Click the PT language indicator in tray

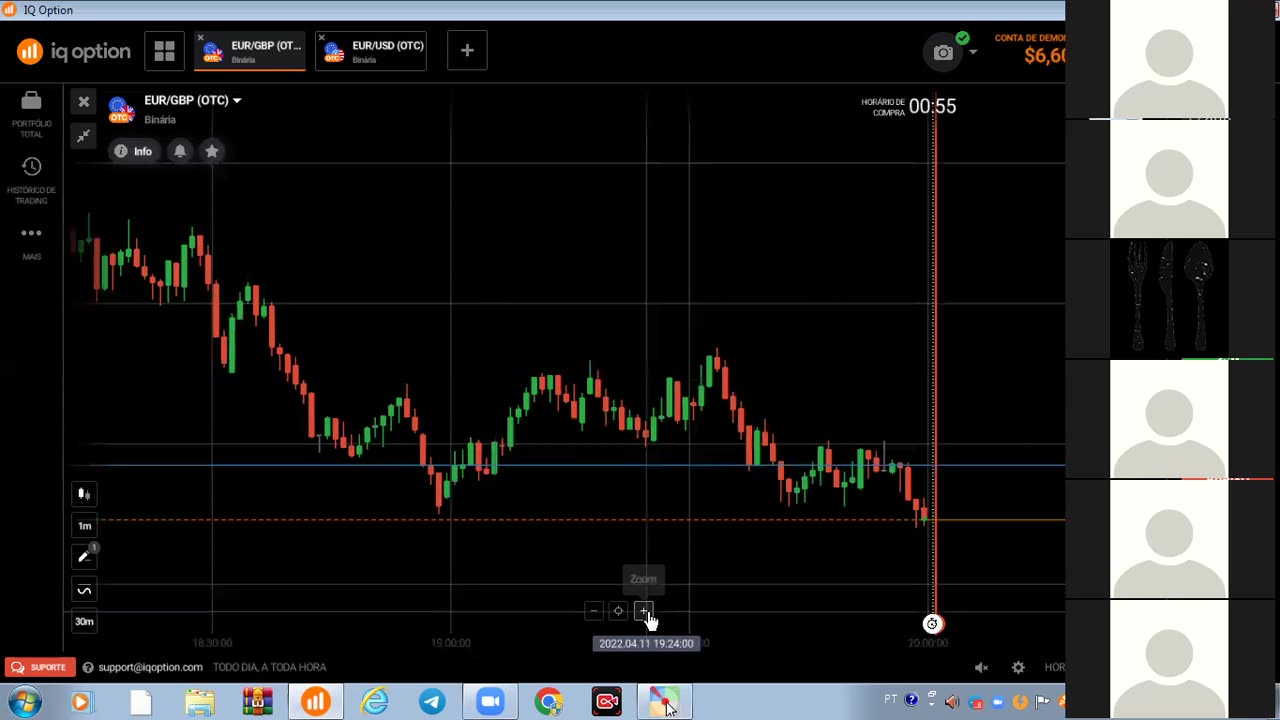[891, 700]
